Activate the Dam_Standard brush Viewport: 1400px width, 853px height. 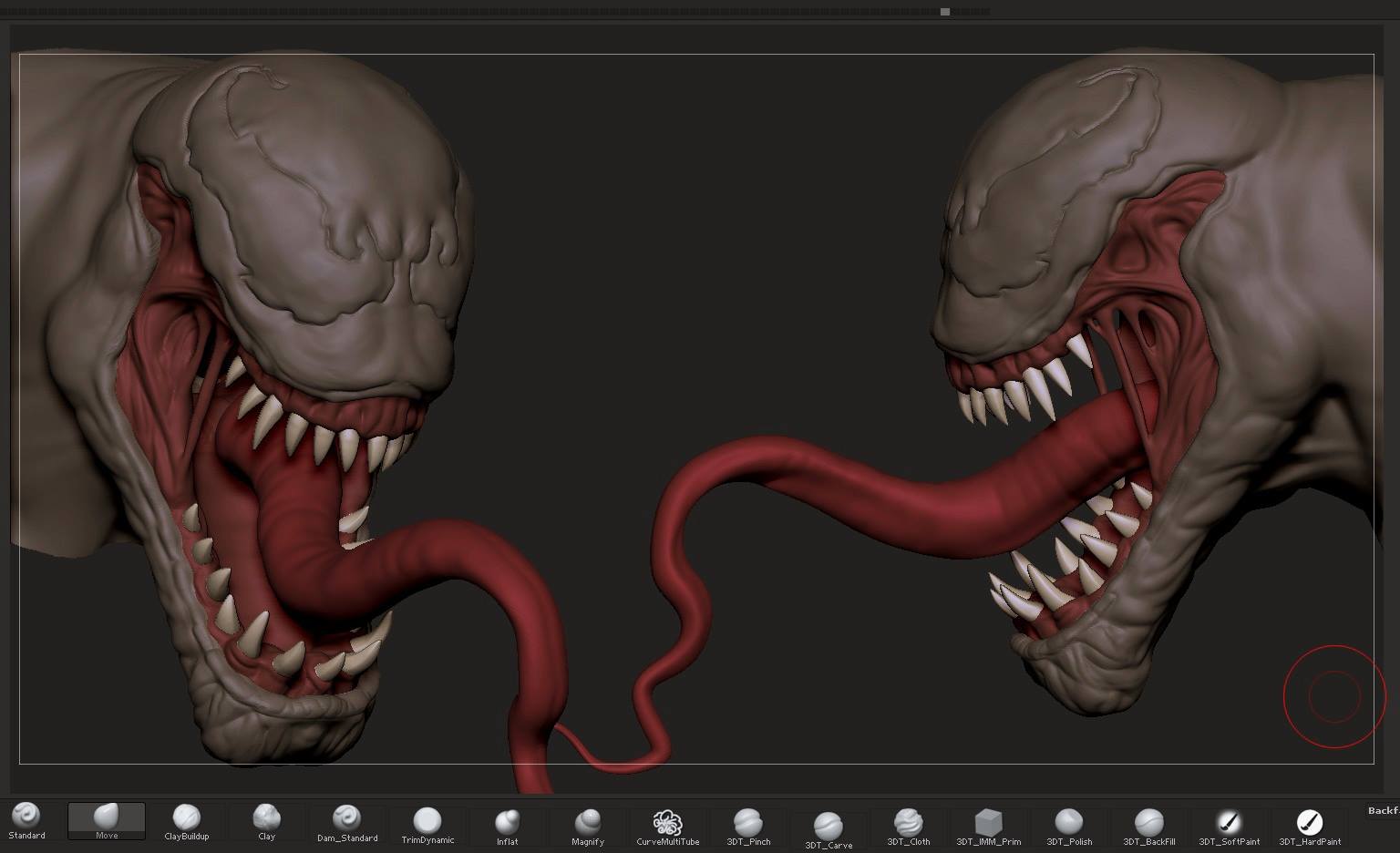[x=347, y=822]
